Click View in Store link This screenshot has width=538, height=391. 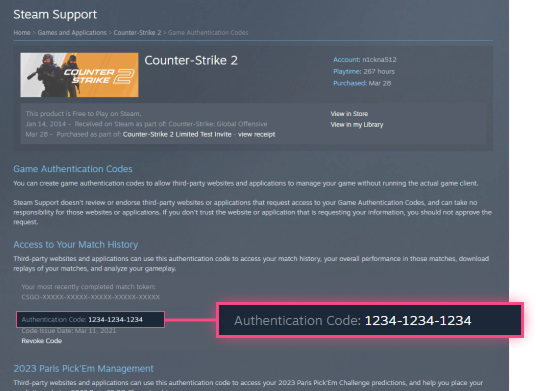pos(349,114)
